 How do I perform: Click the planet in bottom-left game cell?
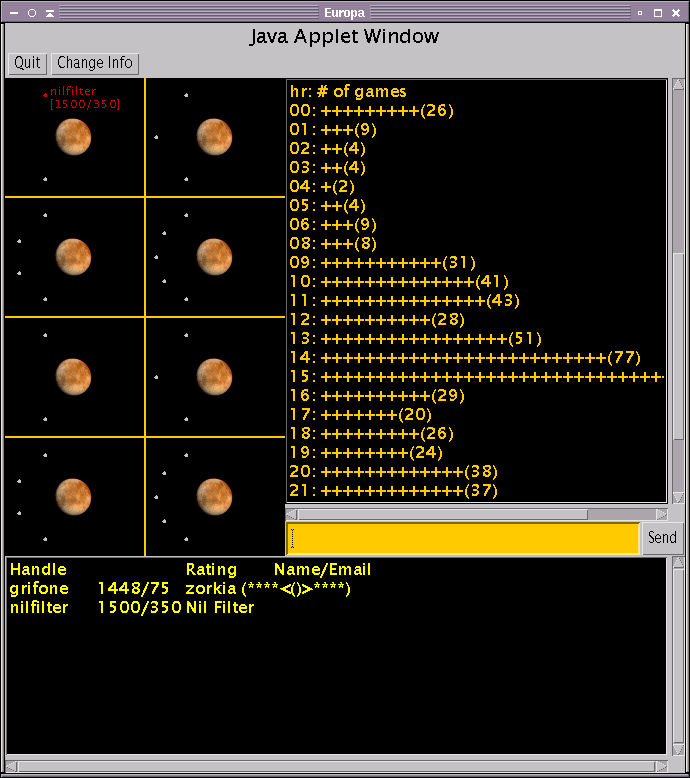(x=73, y=496)
